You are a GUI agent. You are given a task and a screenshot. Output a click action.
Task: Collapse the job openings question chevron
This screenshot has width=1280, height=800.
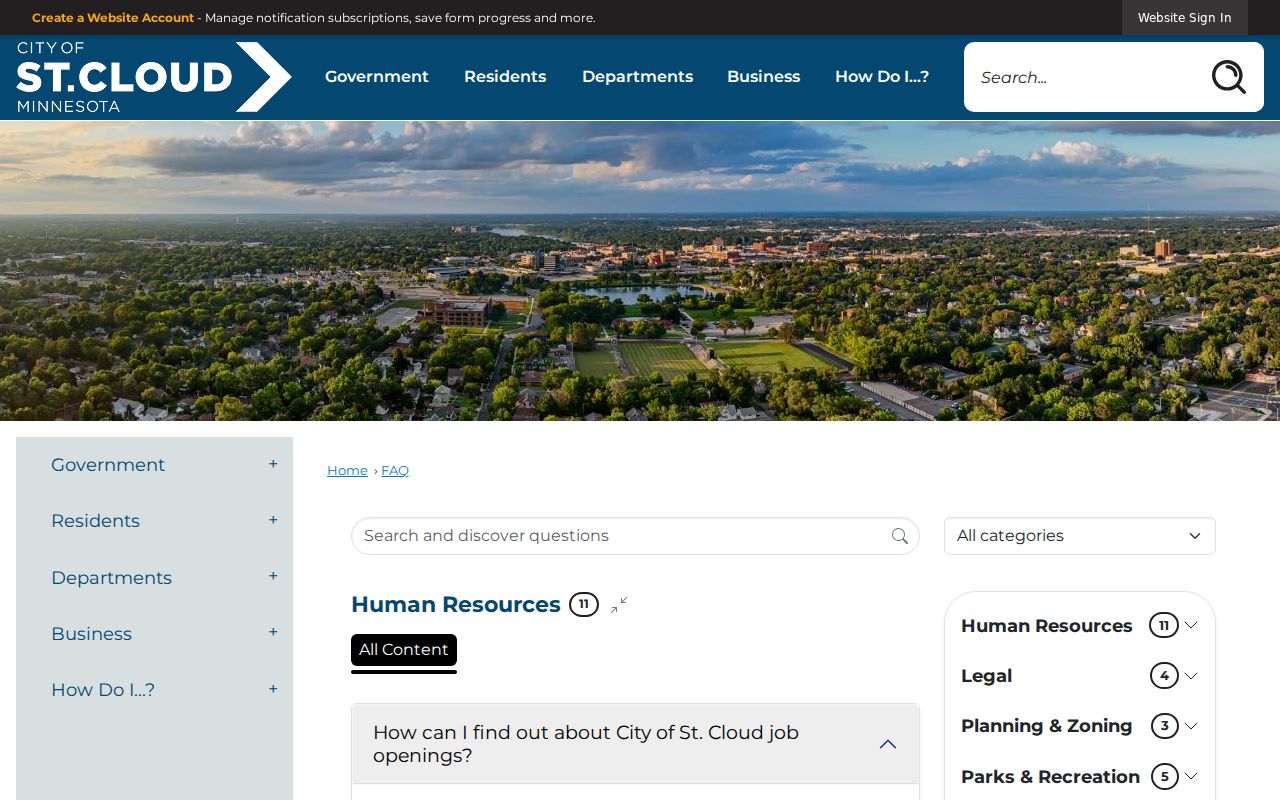[x=887, y=744]
